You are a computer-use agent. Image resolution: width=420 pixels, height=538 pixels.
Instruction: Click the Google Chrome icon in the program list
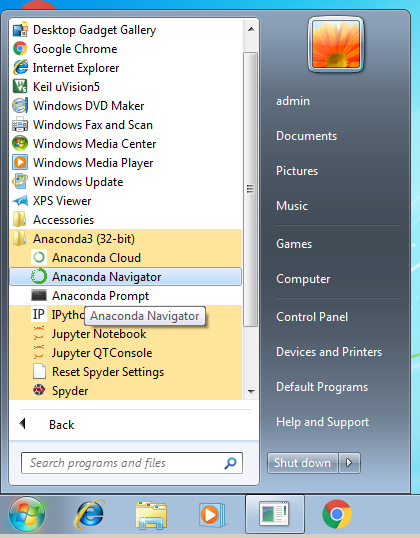pyautogui.click(x=20, y=48)
